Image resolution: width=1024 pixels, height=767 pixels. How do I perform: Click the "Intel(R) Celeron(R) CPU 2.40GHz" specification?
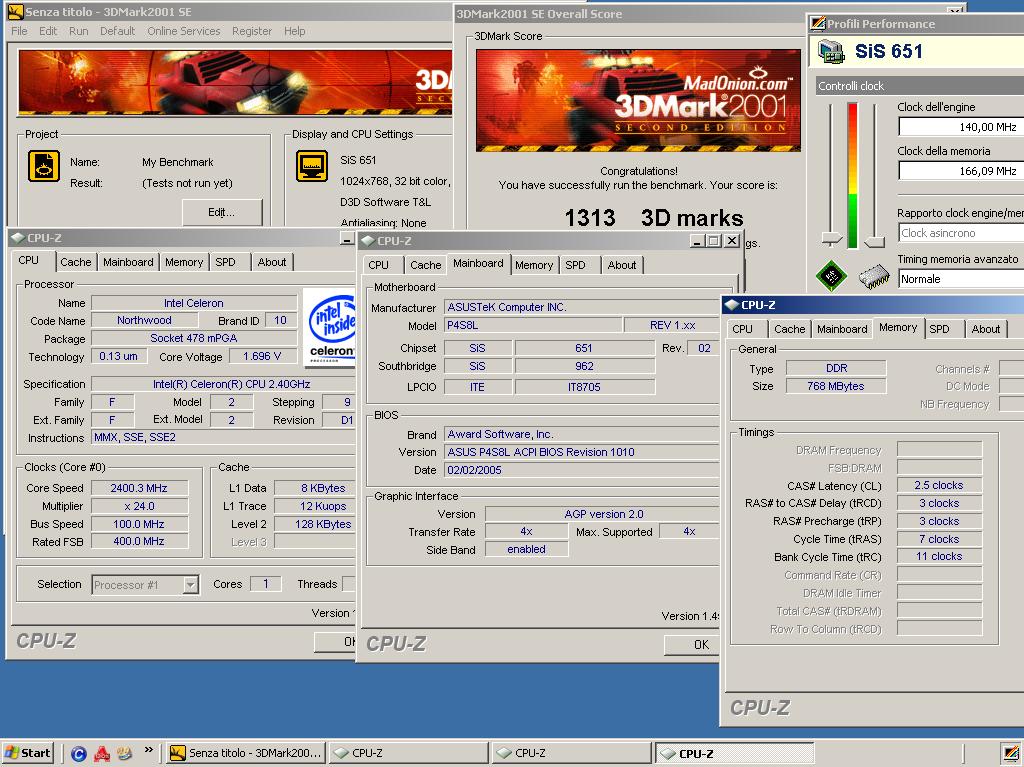tap(231, 384)
